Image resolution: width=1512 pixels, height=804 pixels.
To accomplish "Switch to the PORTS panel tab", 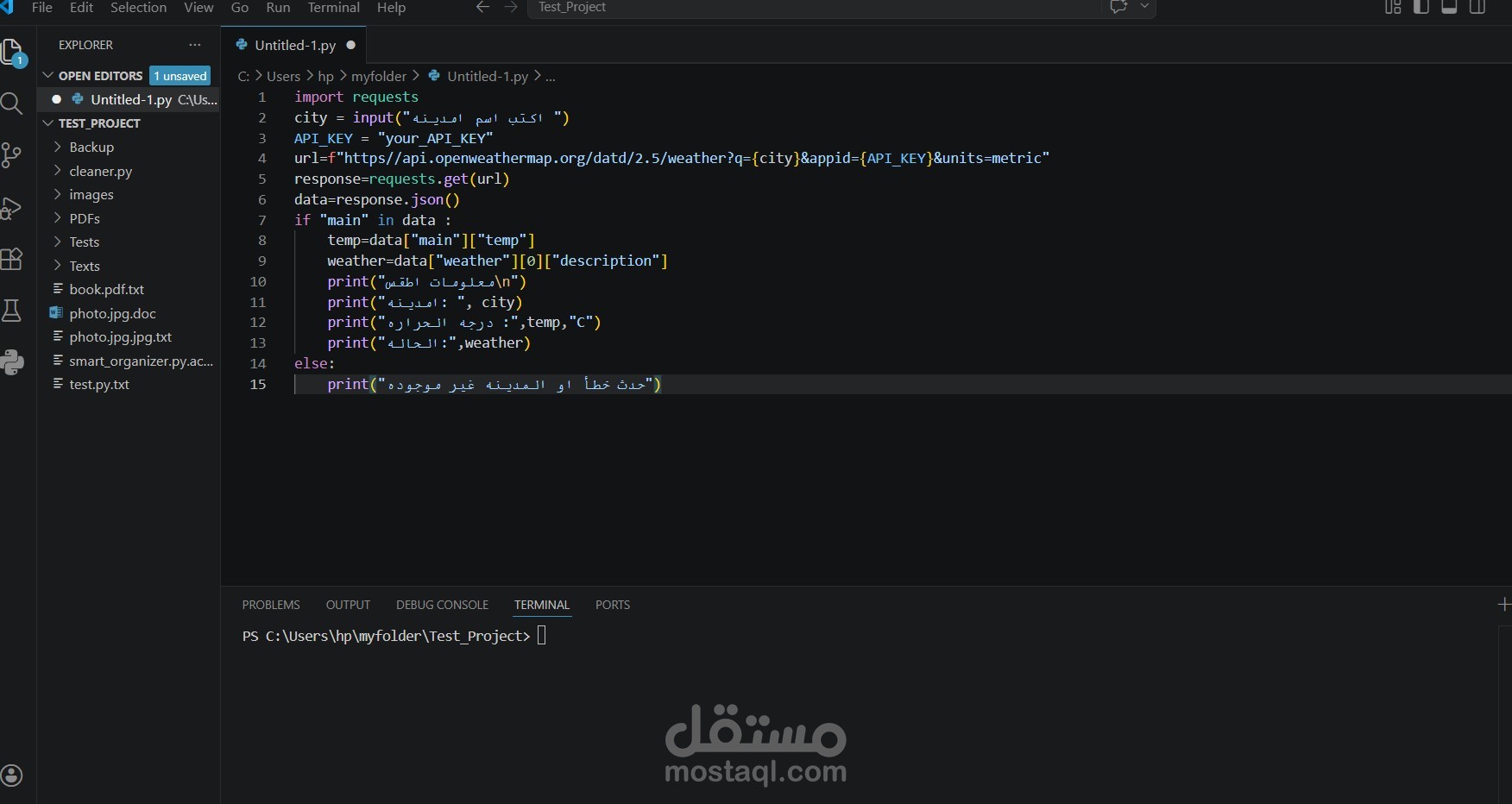I will pos(613,605).
